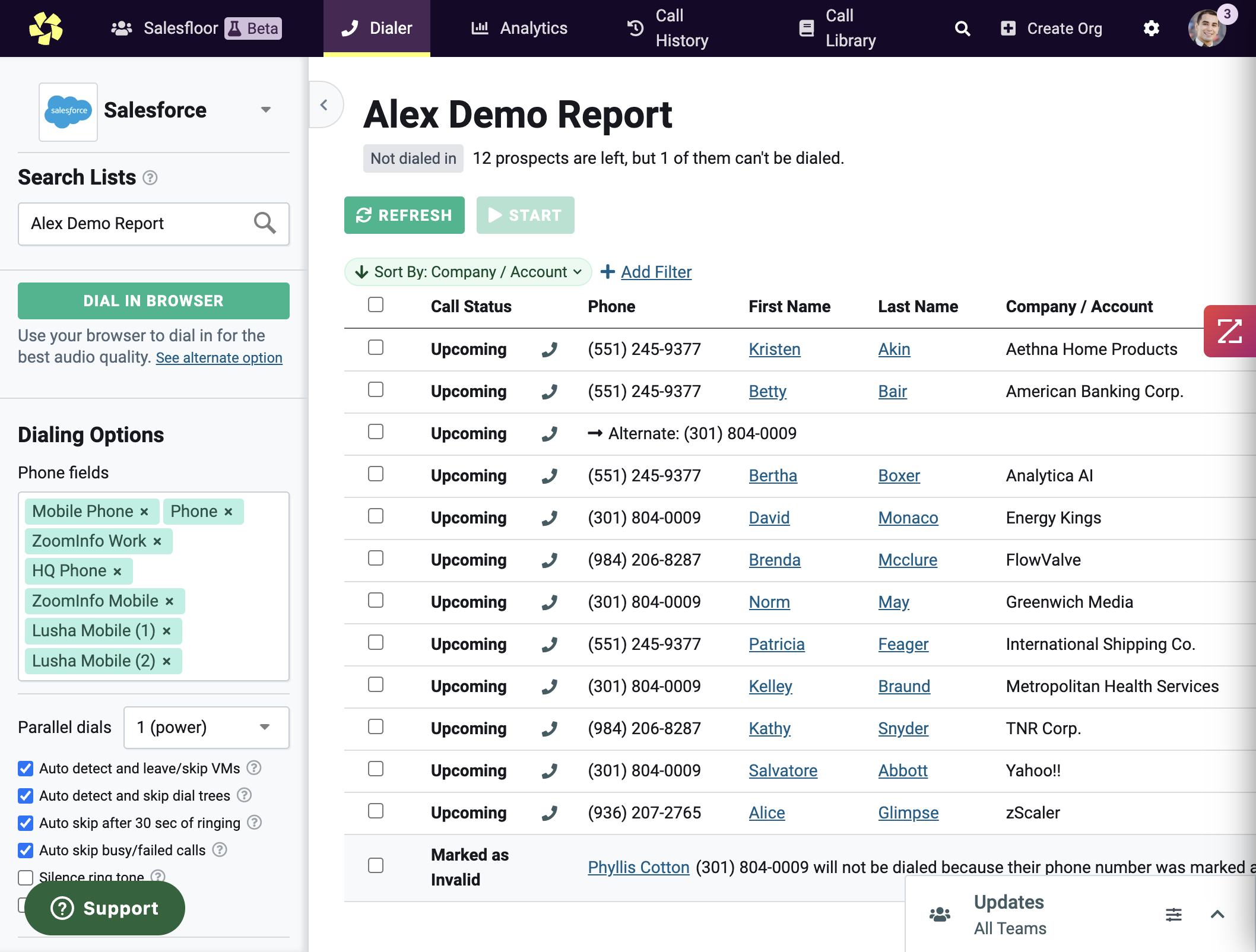Viewport: 1256px width, 952px height.
Task: Open See alternate option link
Action: click(x=219, y=358)
